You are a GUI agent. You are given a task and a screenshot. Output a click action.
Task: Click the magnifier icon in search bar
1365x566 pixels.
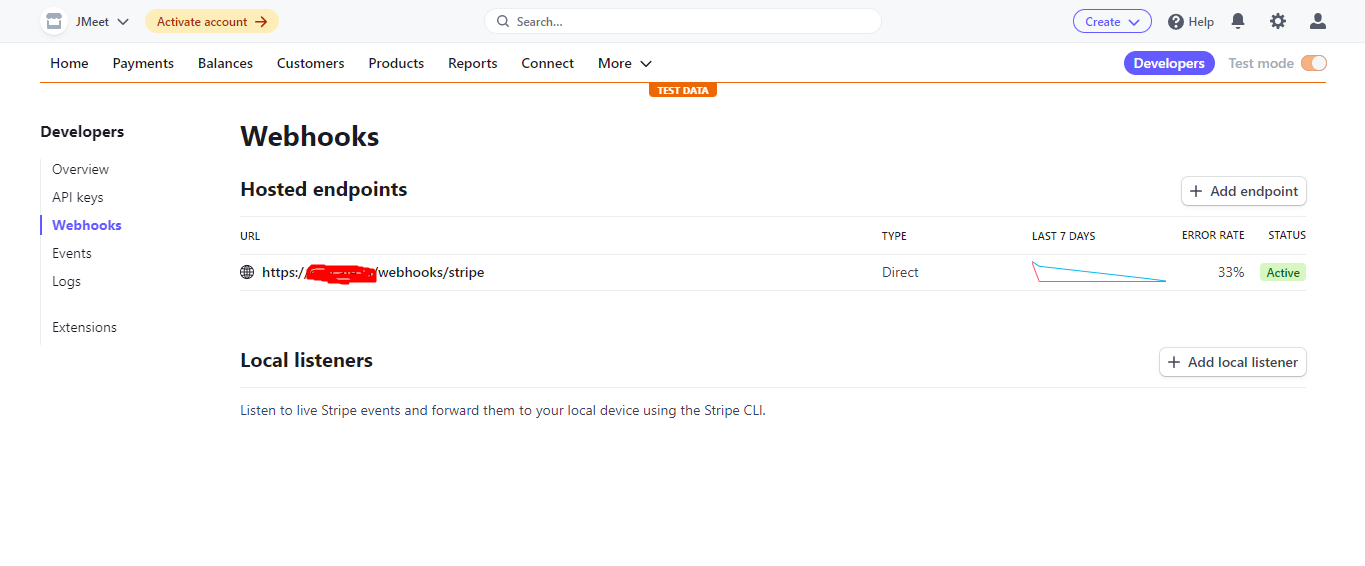tap(503, 21)
